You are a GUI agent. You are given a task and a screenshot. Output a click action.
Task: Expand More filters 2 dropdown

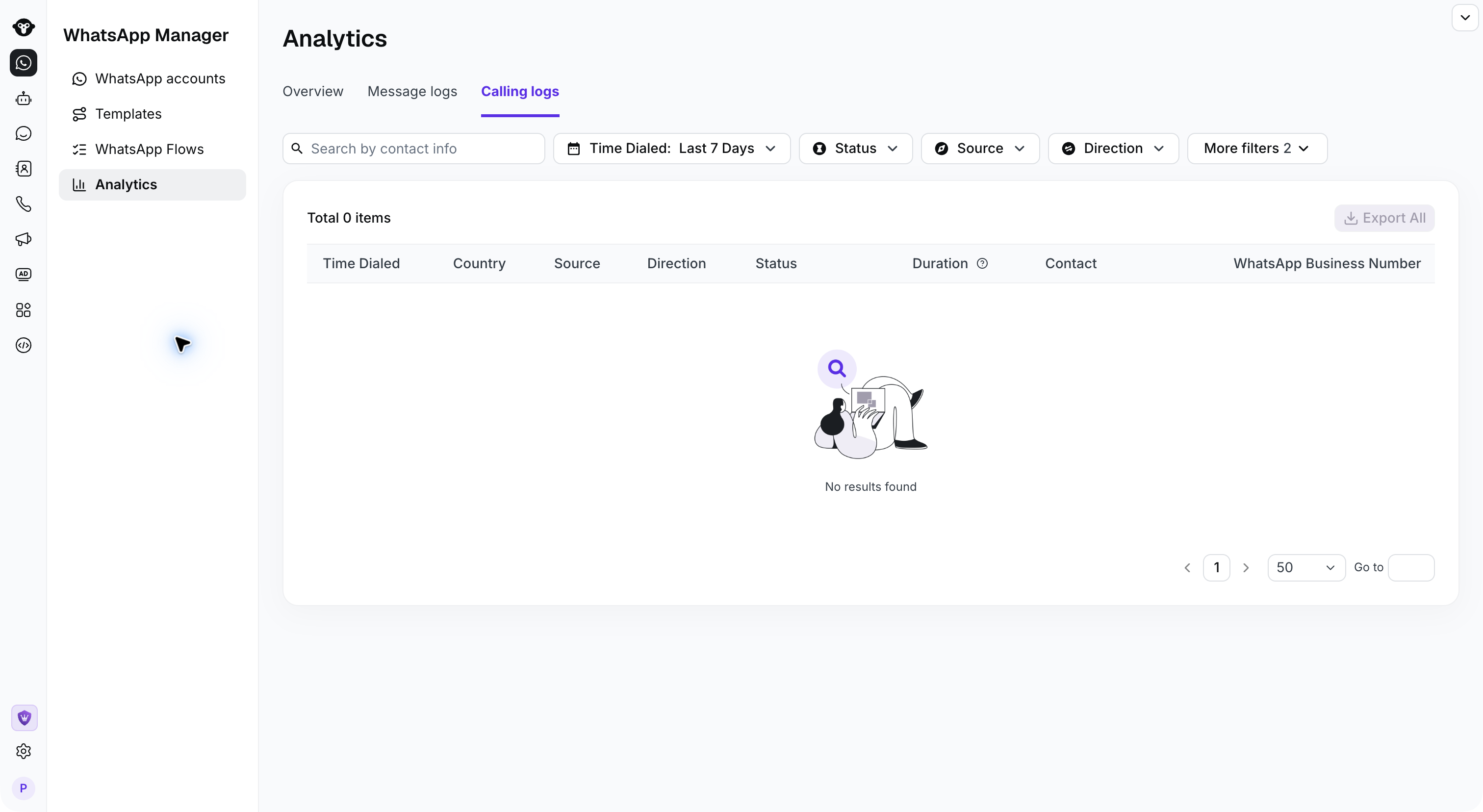[1257, 149]
